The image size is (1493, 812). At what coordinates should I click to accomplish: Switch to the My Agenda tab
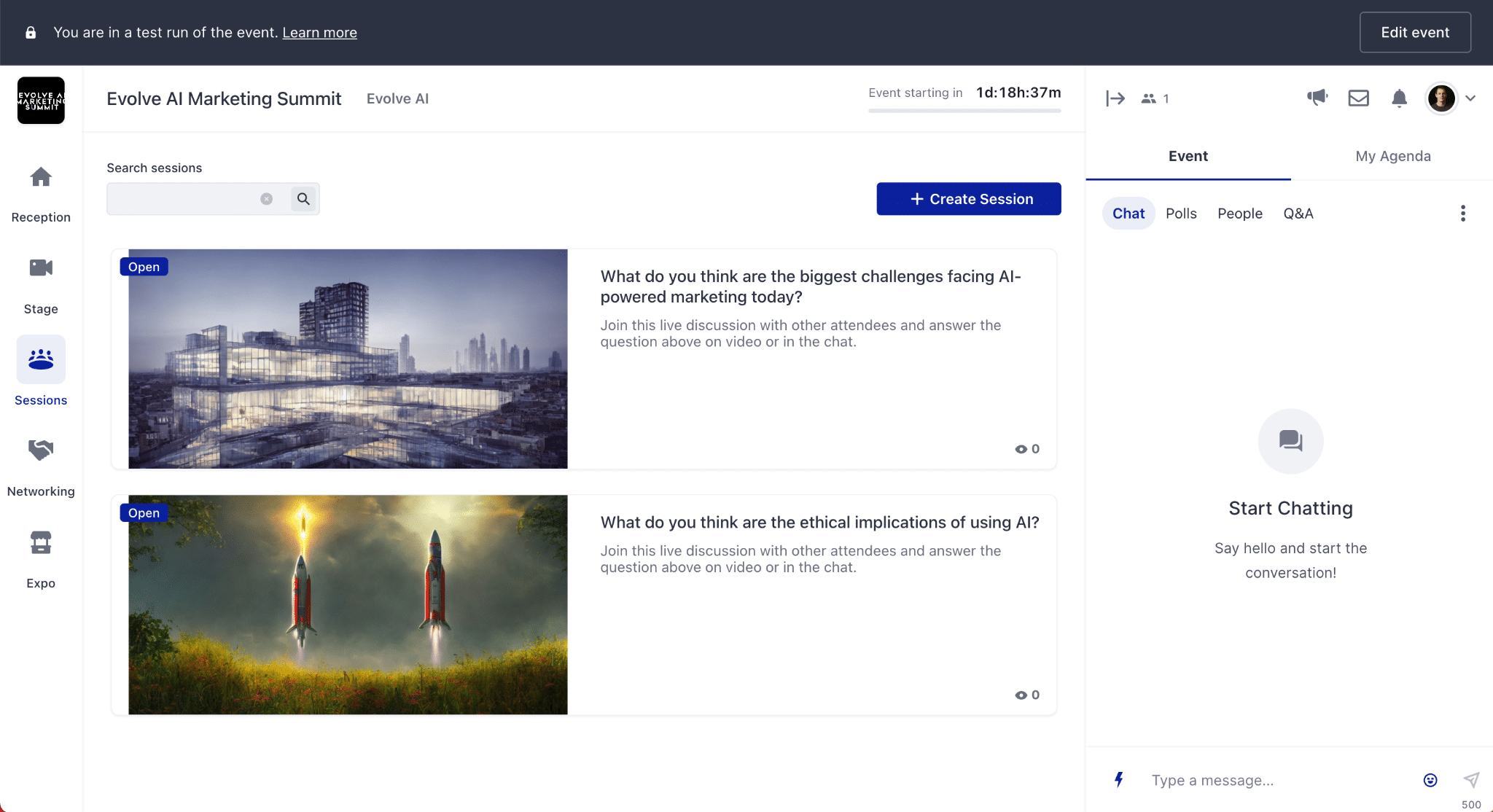(1392, 156)
